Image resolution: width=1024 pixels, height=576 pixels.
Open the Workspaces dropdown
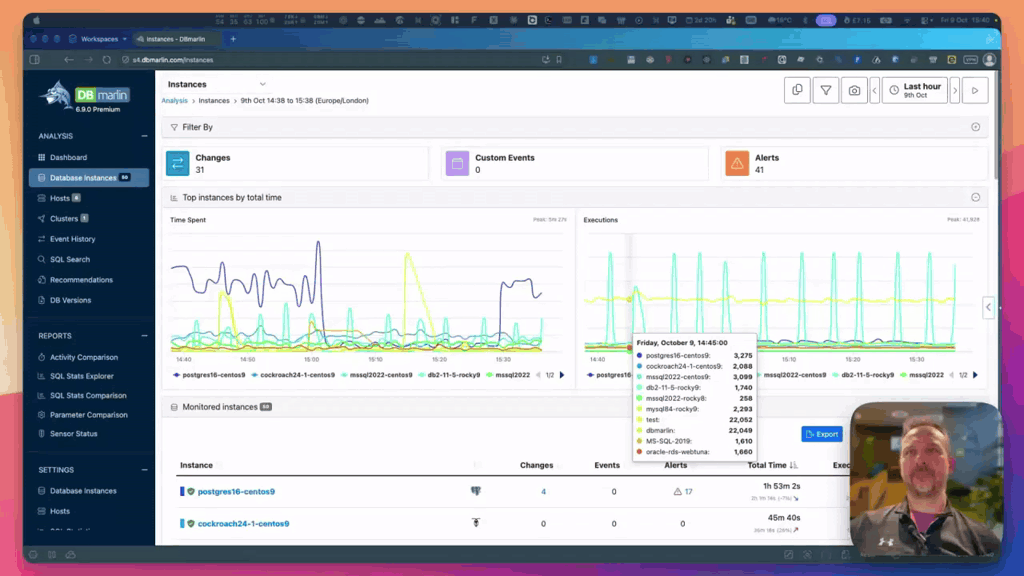[x=99, y=39]
